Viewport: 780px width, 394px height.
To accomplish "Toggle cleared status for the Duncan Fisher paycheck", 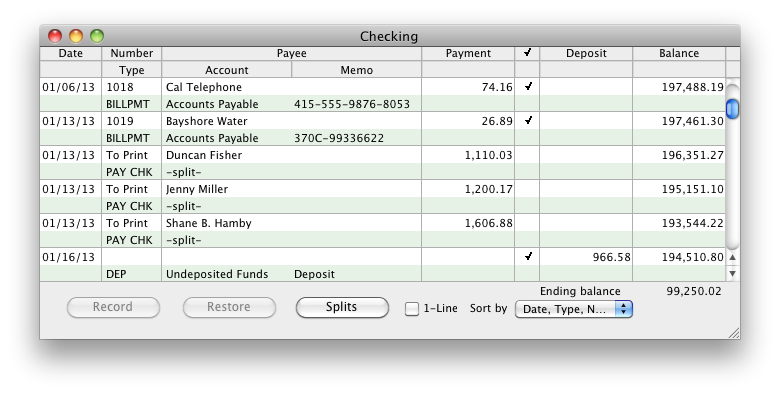I will (527, 155).
